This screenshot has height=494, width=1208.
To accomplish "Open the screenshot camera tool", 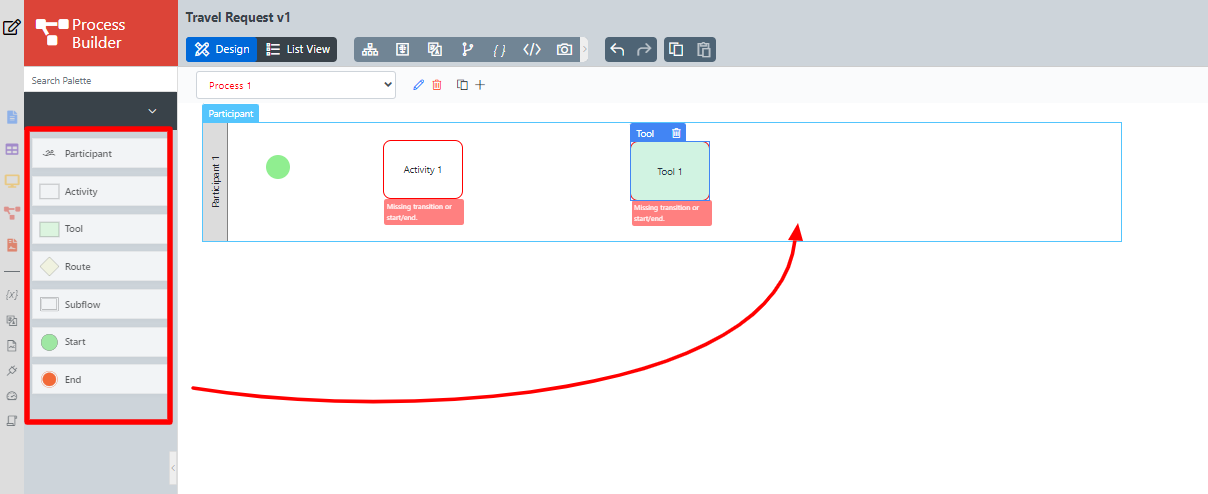I will pos(565,50).
